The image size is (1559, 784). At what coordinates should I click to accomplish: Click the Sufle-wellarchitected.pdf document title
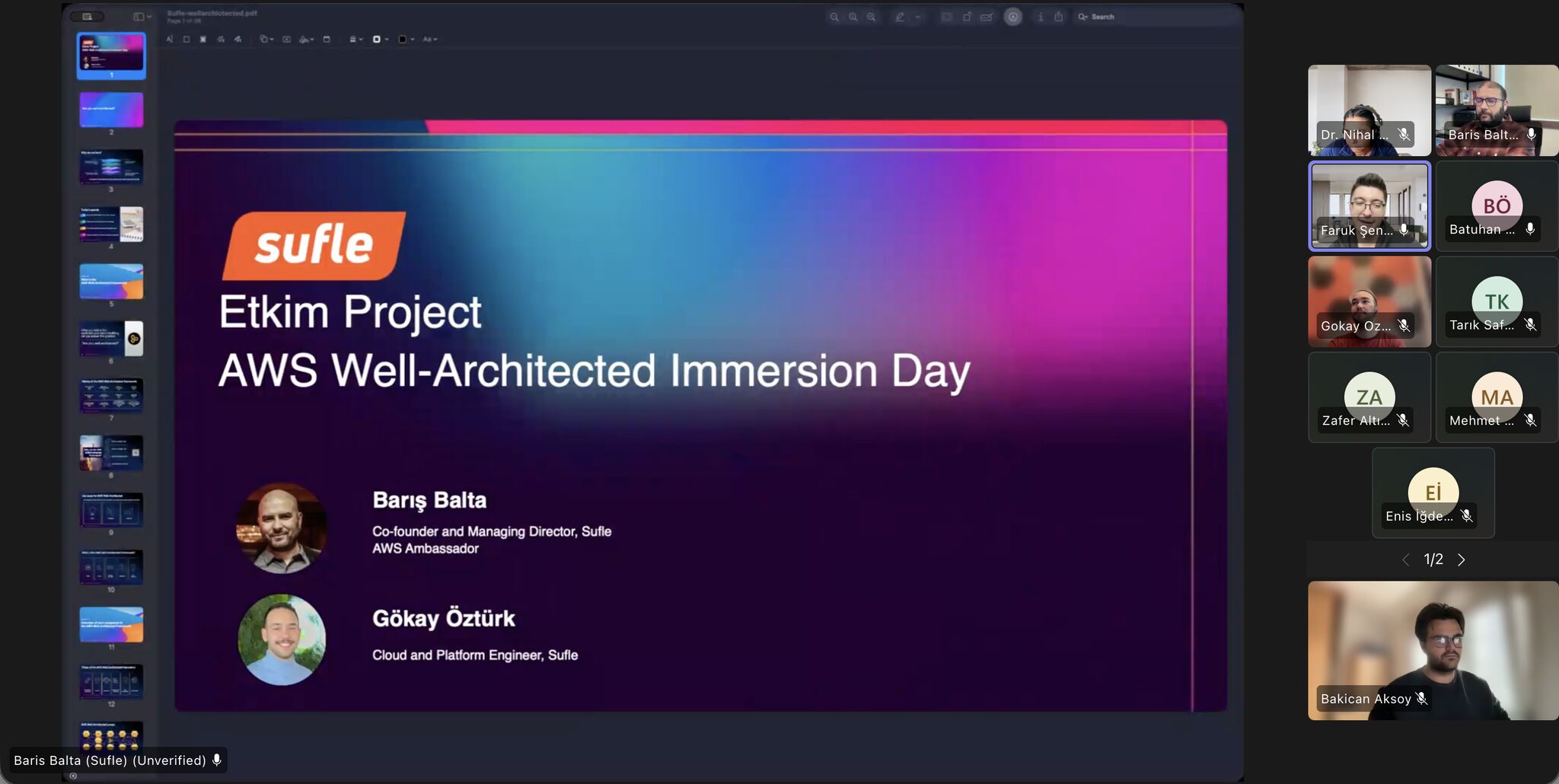[x=212, y=13]
